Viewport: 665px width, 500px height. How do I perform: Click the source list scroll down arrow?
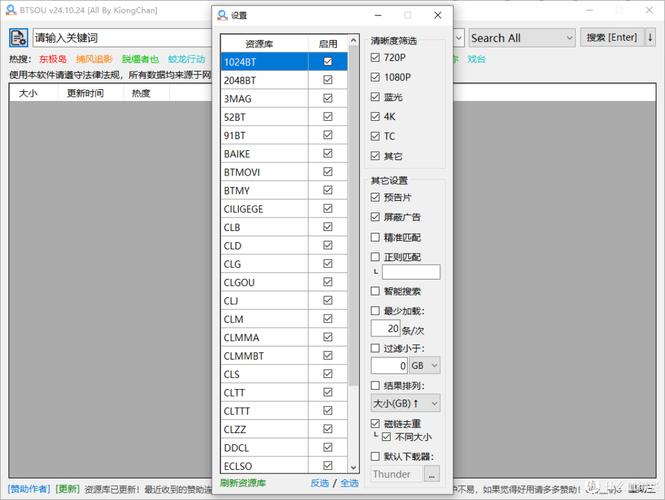point(354,468)
